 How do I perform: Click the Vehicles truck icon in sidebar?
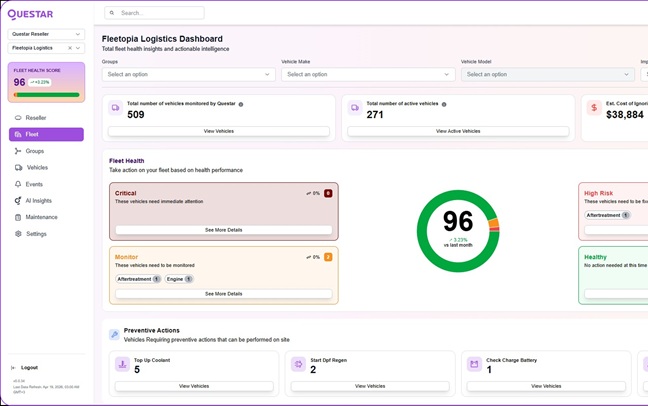pos(18,167)
